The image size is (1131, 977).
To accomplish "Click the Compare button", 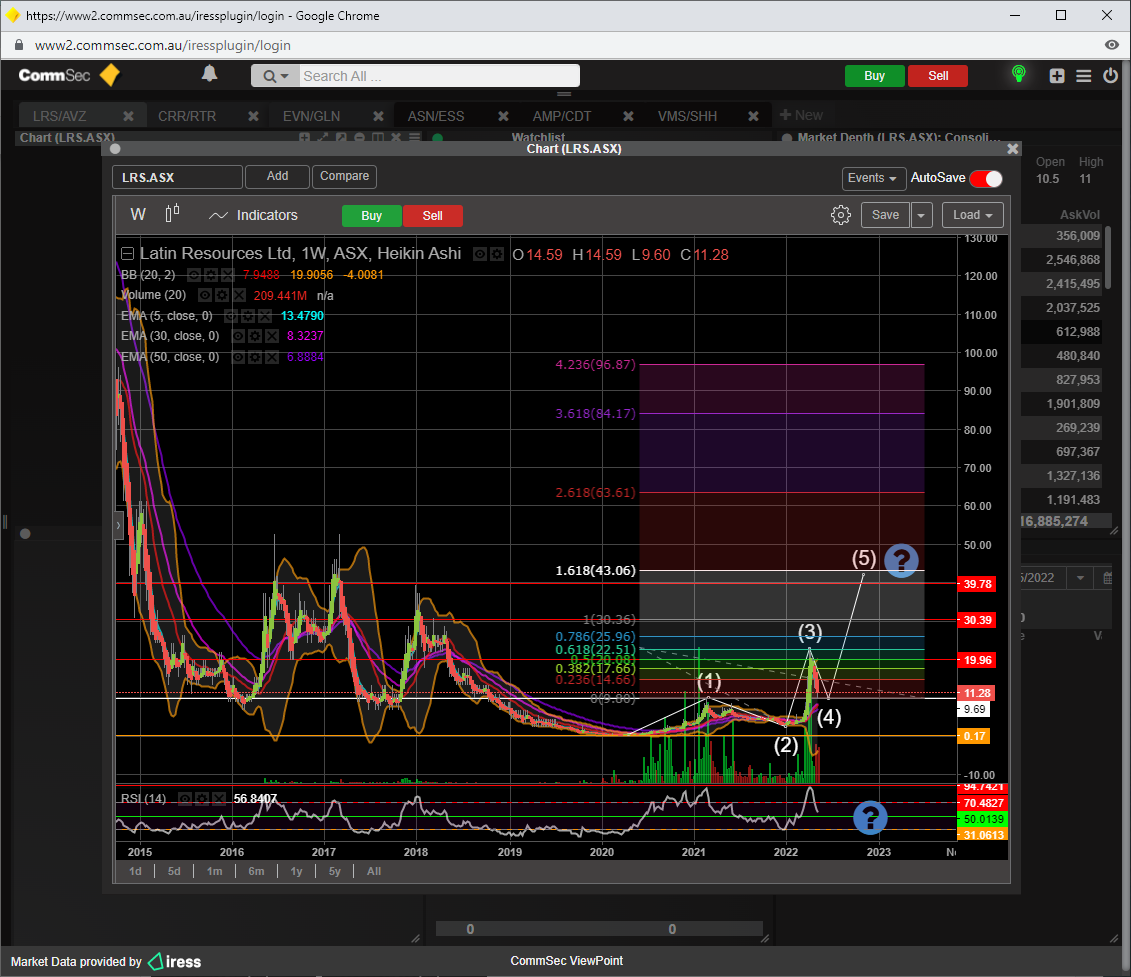I will point(344,176).
